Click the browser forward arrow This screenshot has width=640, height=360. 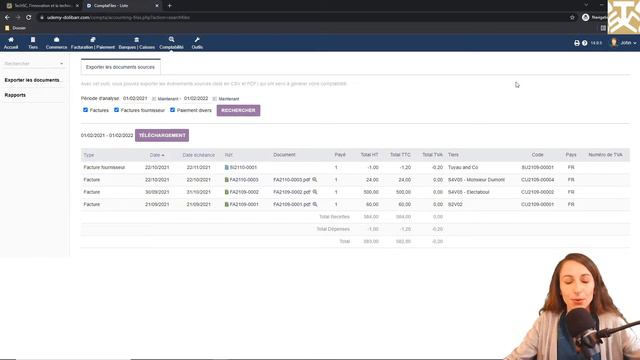click(18, 18)
